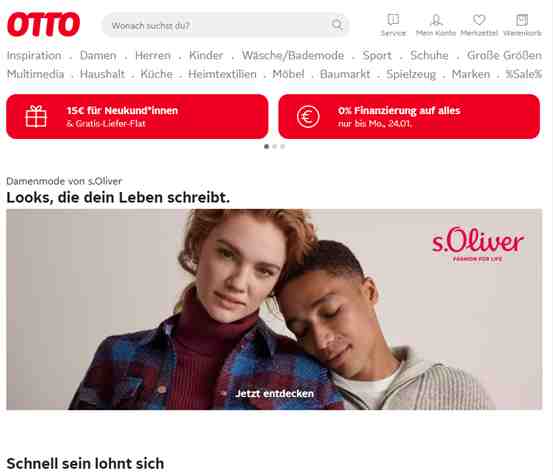Viewport: 553px width, 475px height.
Task: Click the Jetzt entdecken button
Action: 274,394
